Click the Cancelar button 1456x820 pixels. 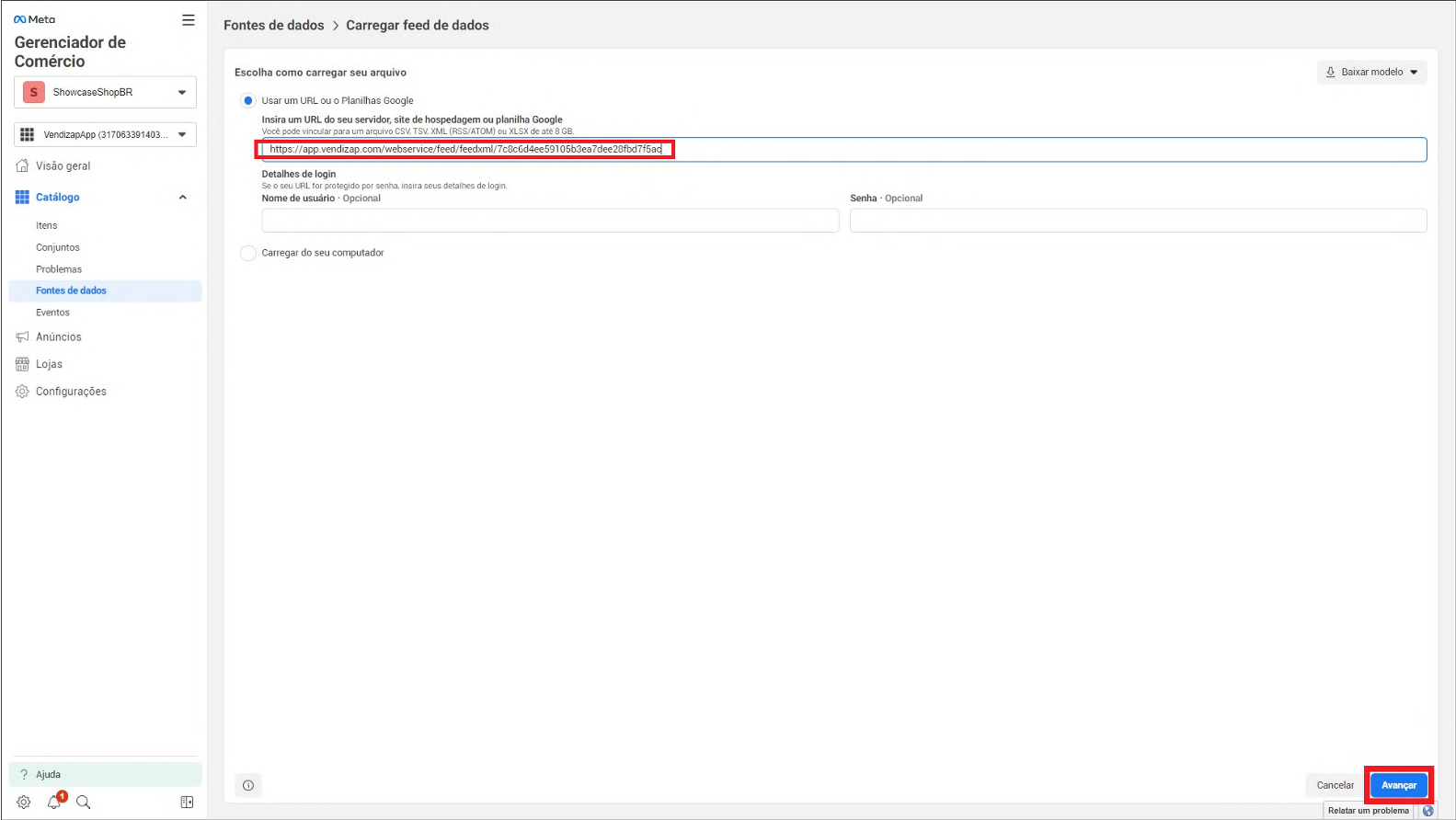1335,785
